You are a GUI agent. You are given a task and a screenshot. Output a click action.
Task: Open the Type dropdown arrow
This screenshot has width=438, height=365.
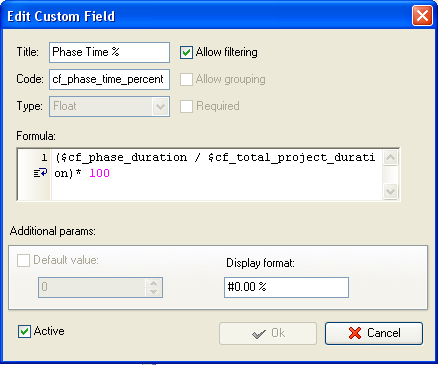coord(161,107)
